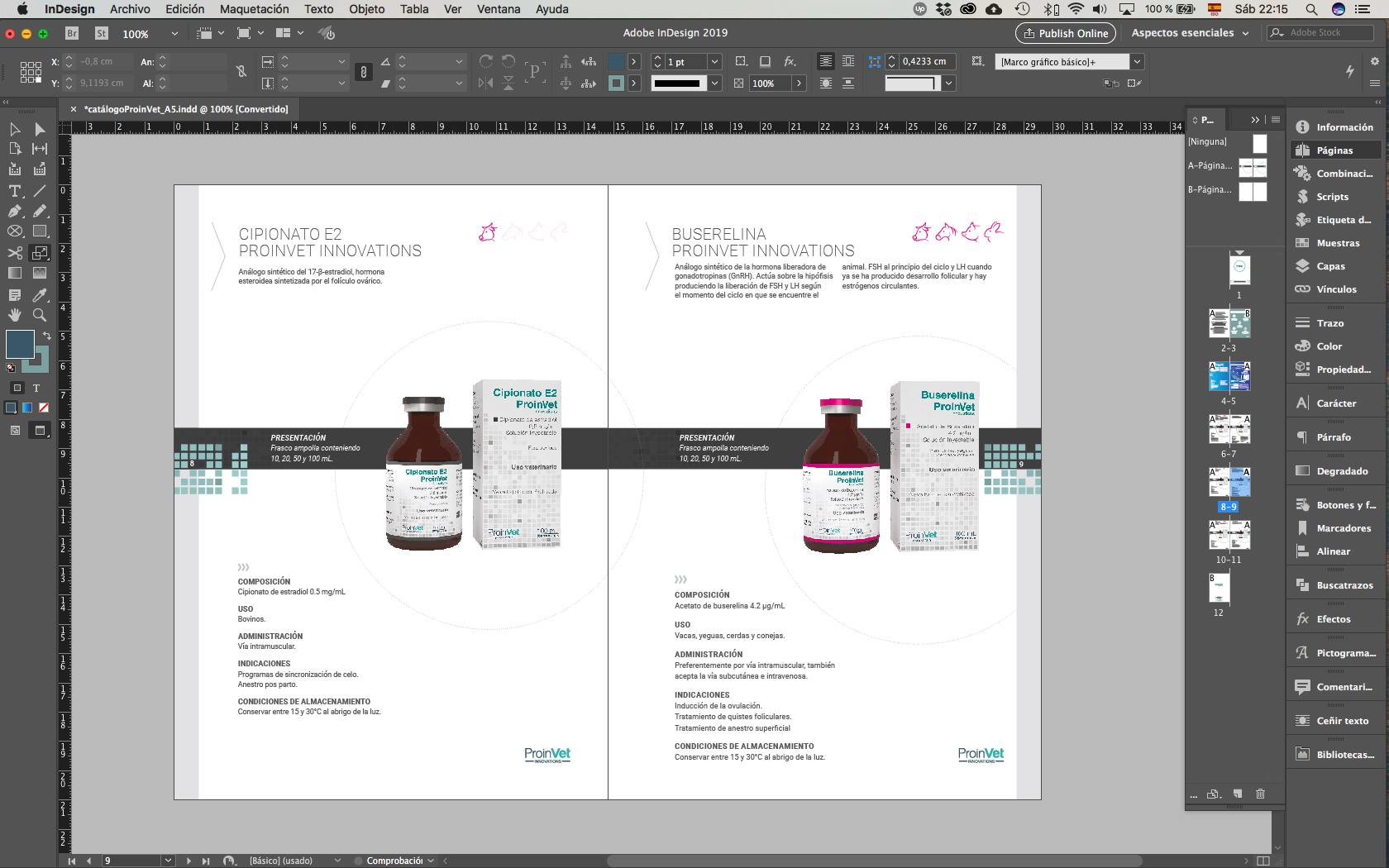This screenshot has height=868, width=1389.
Task: Select reference point locator grid
Action: click(31, 72)
